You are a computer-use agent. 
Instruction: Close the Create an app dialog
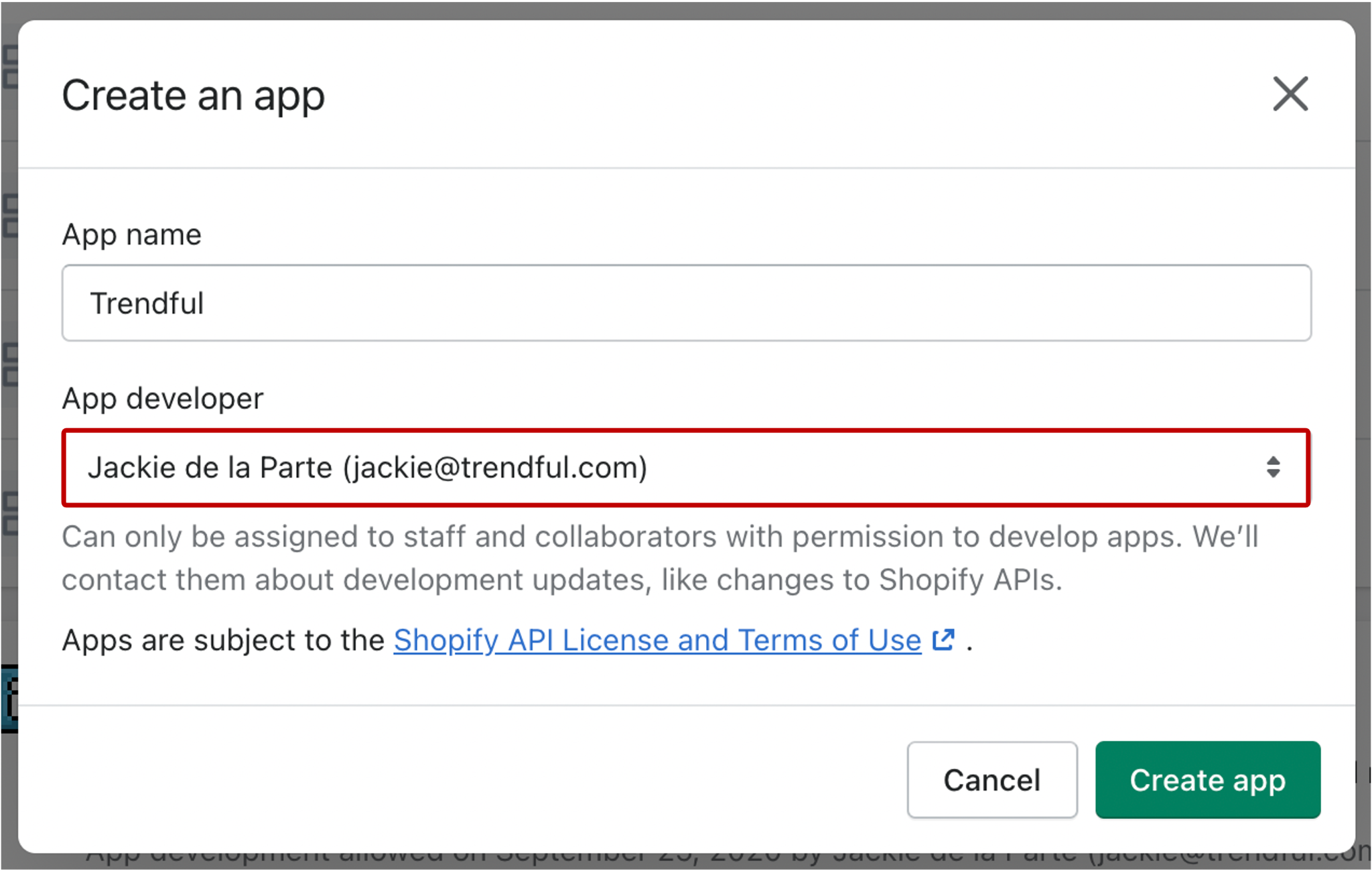click(x=1290, y=94)
